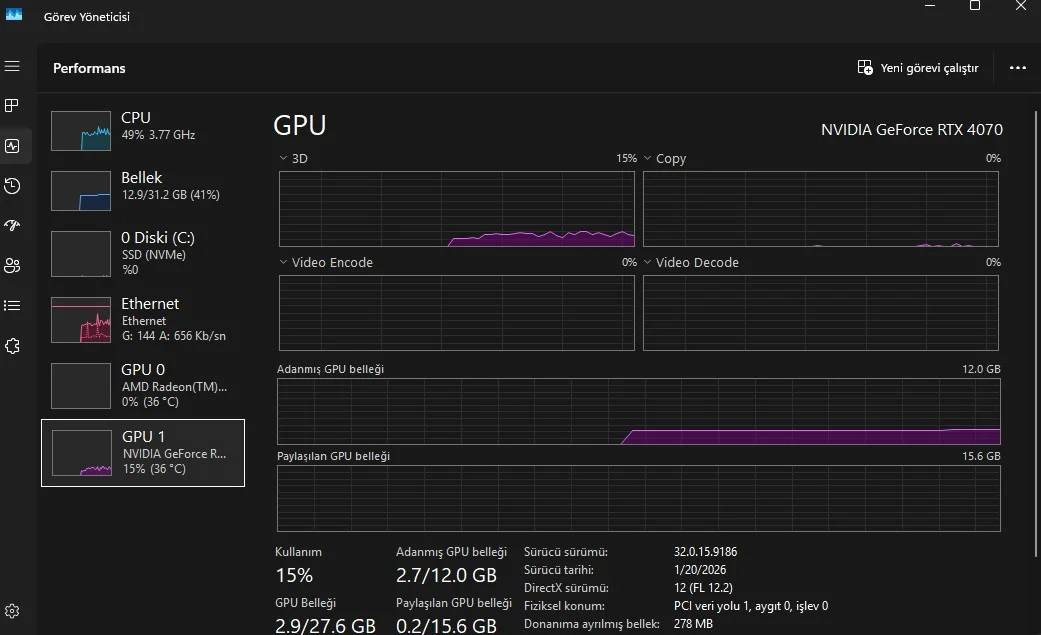Open the hamburger navigation menu

(13, 66)
